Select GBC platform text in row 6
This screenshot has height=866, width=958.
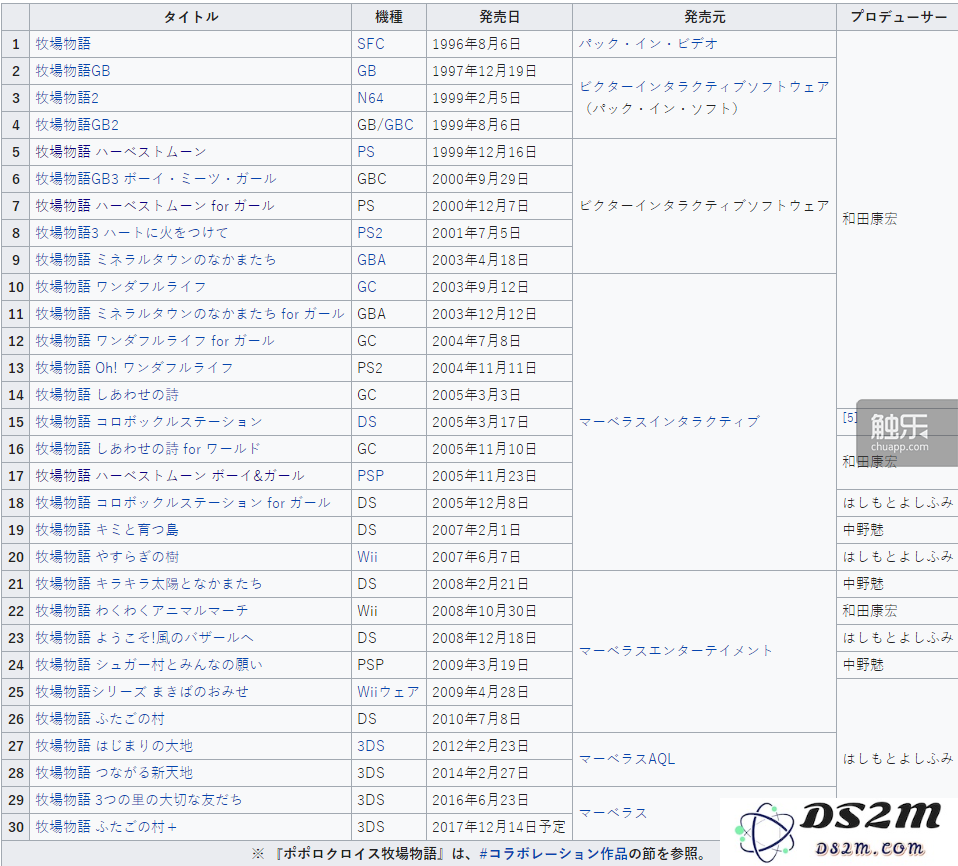371,178
